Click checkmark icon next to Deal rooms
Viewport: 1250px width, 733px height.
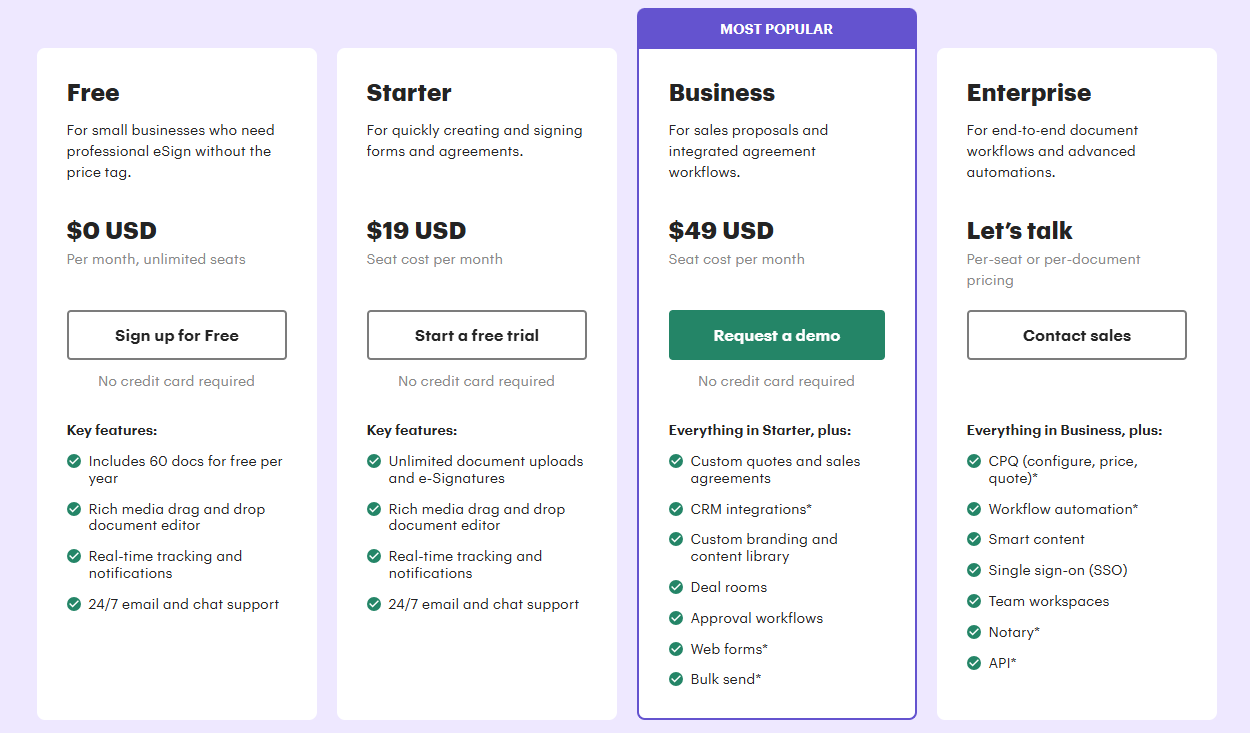tap(676, 587)
